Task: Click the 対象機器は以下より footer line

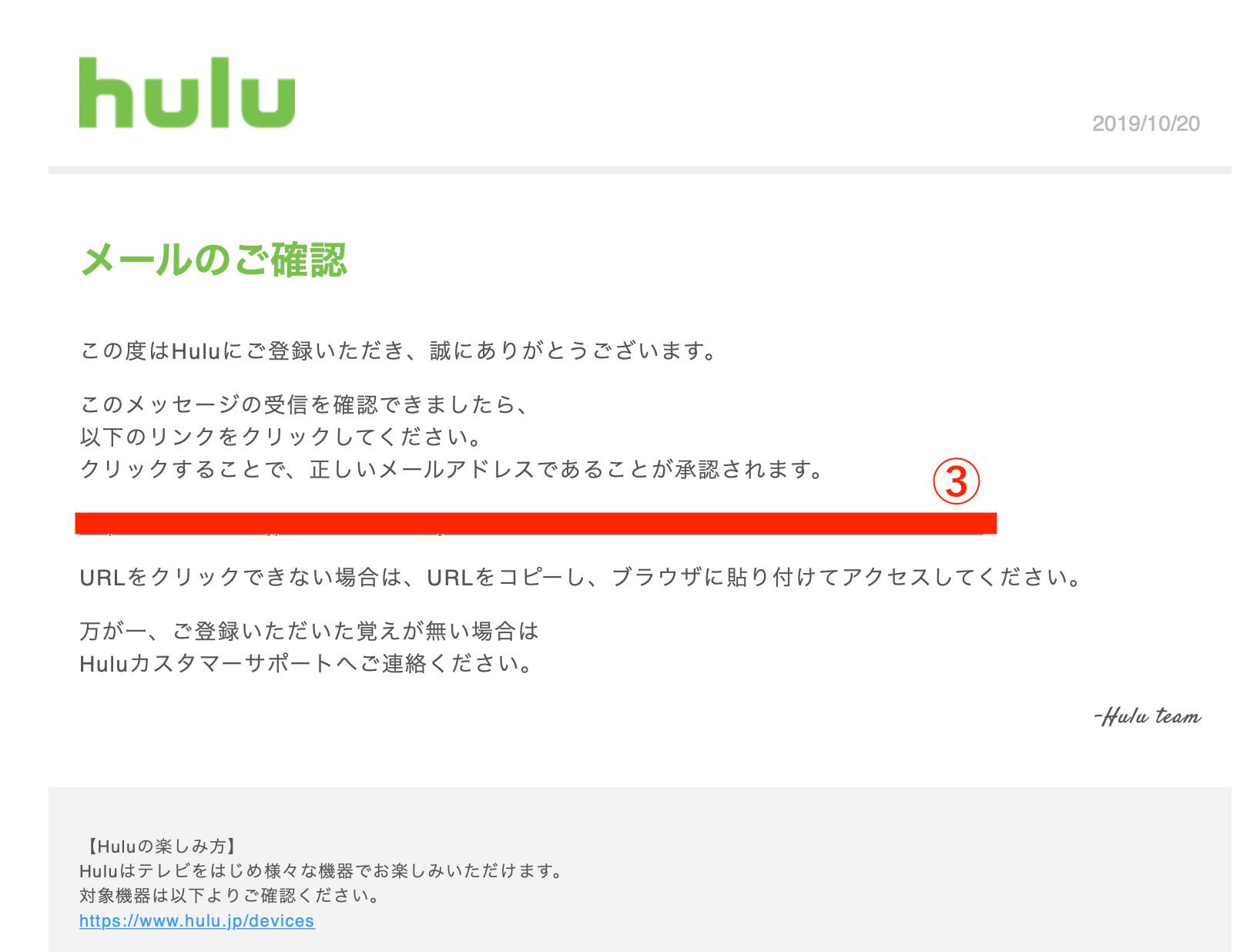Action: [230, 896]
